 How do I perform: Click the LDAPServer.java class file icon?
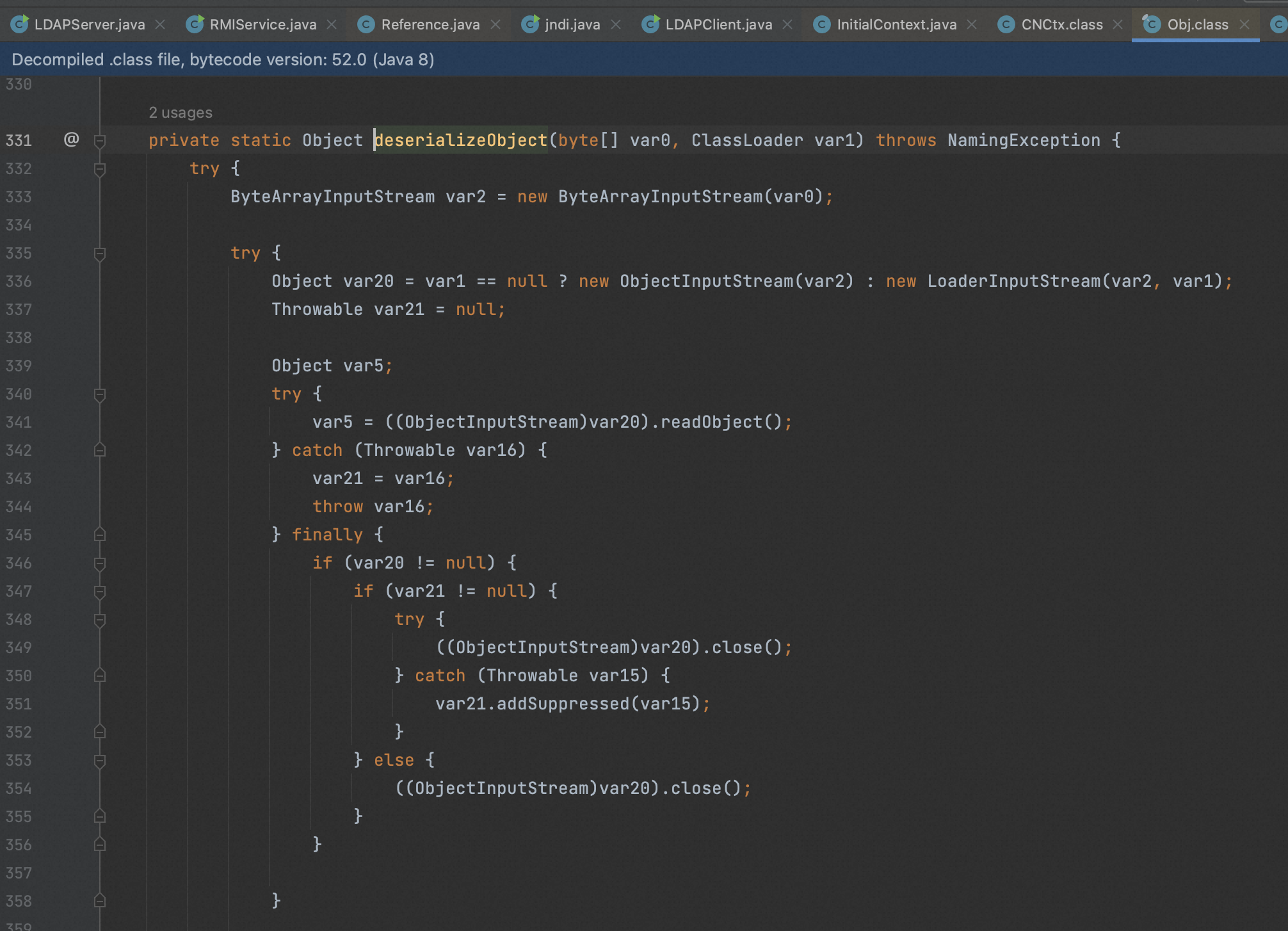[x=20, y=24]
